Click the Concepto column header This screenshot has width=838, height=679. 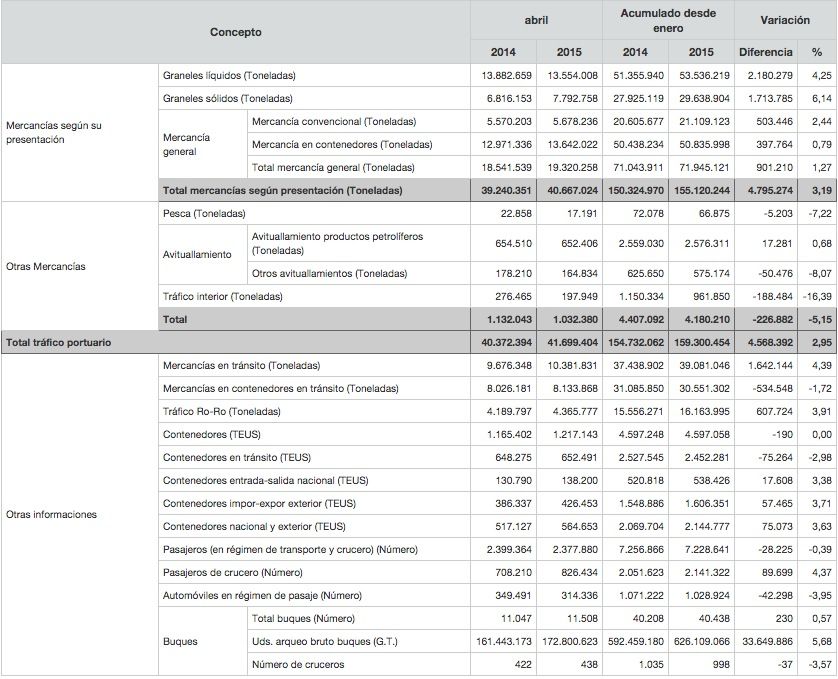click(235, 32)
